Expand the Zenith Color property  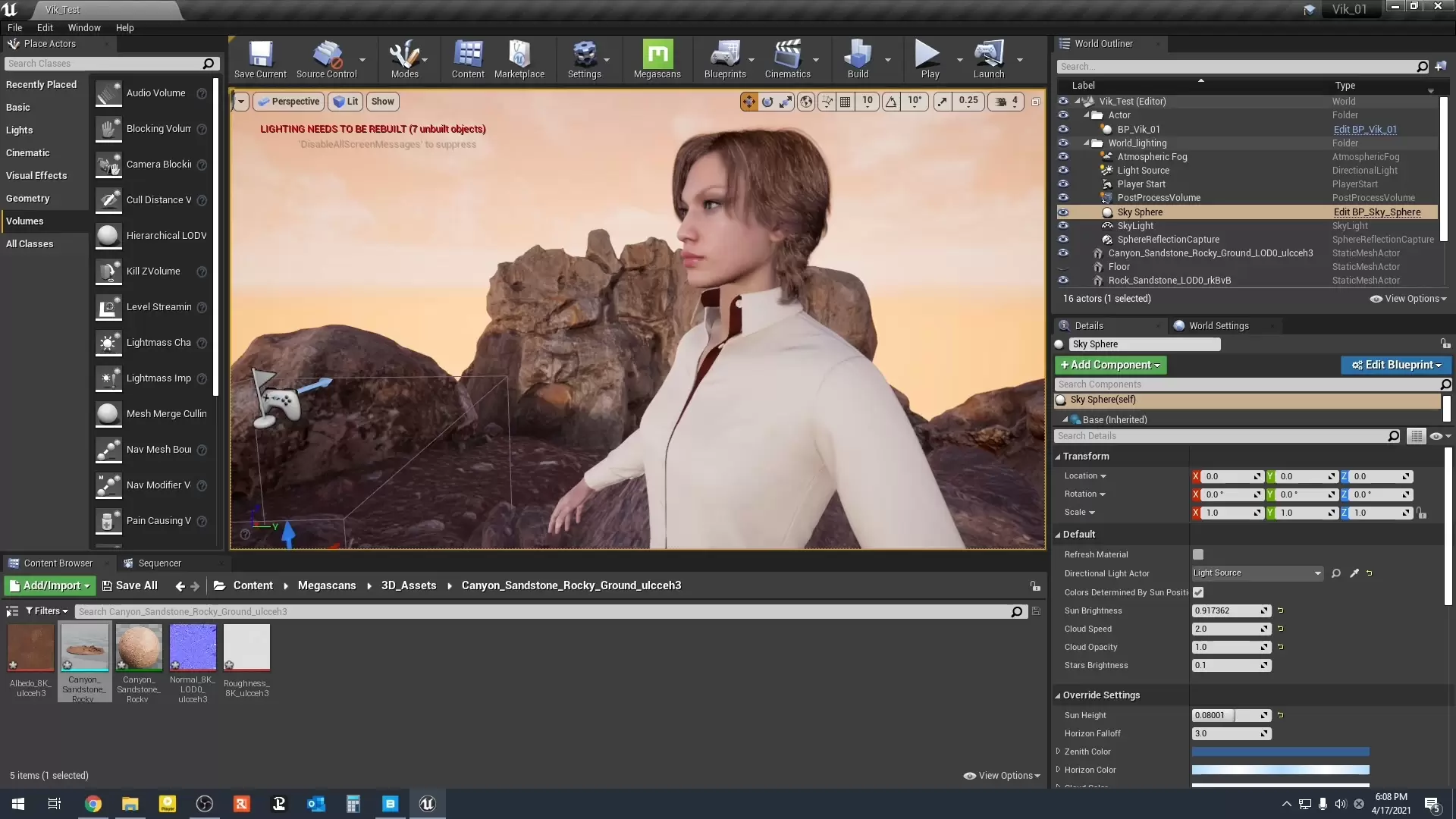[1058, 751]
